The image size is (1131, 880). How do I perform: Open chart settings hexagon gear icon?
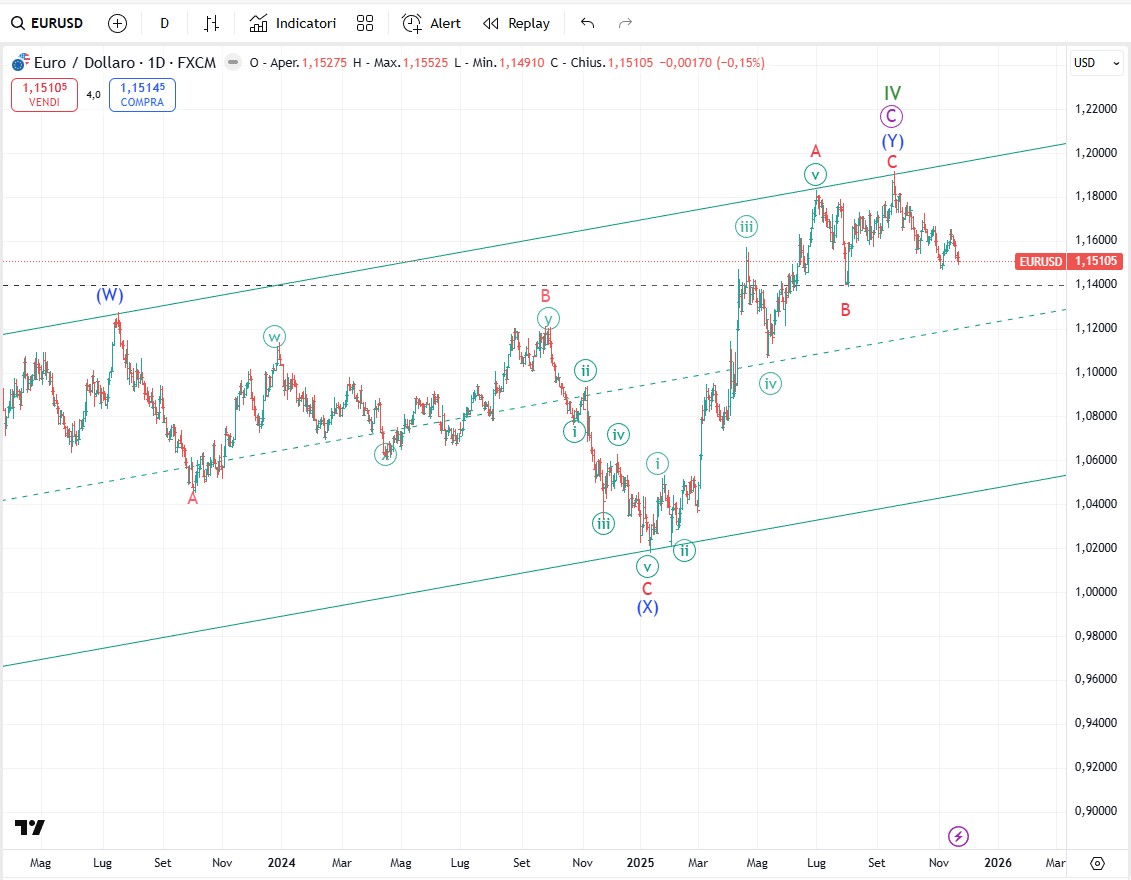point(1097,863)
